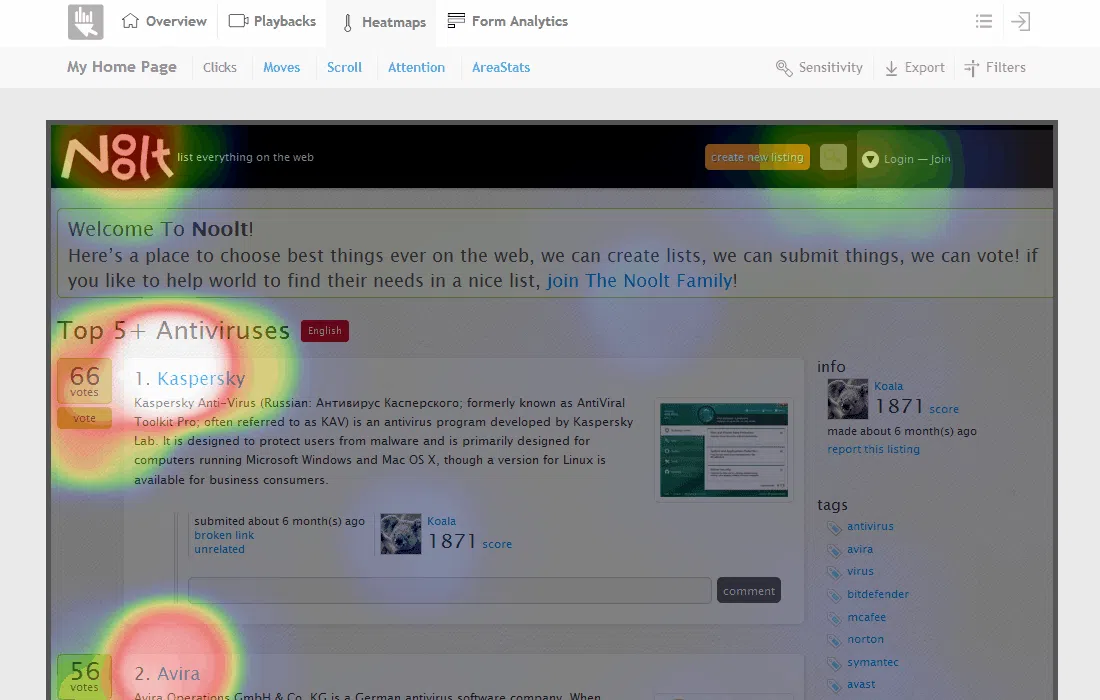The width and height of the screenshot is (1100, 700).
Task: Select the Scroll heatmap tab
Action: point(344,67)
